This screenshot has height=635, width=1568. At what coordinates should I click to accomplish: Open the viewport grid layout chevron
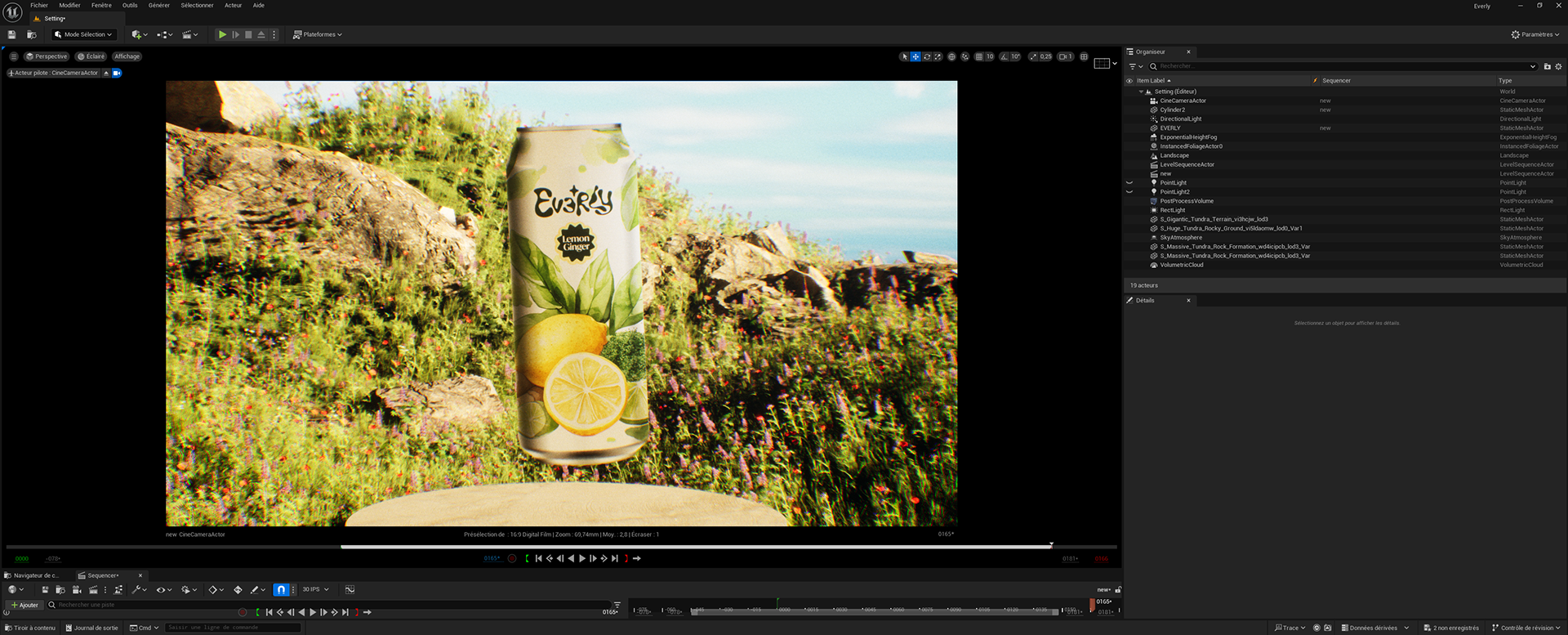(1115, 63)
